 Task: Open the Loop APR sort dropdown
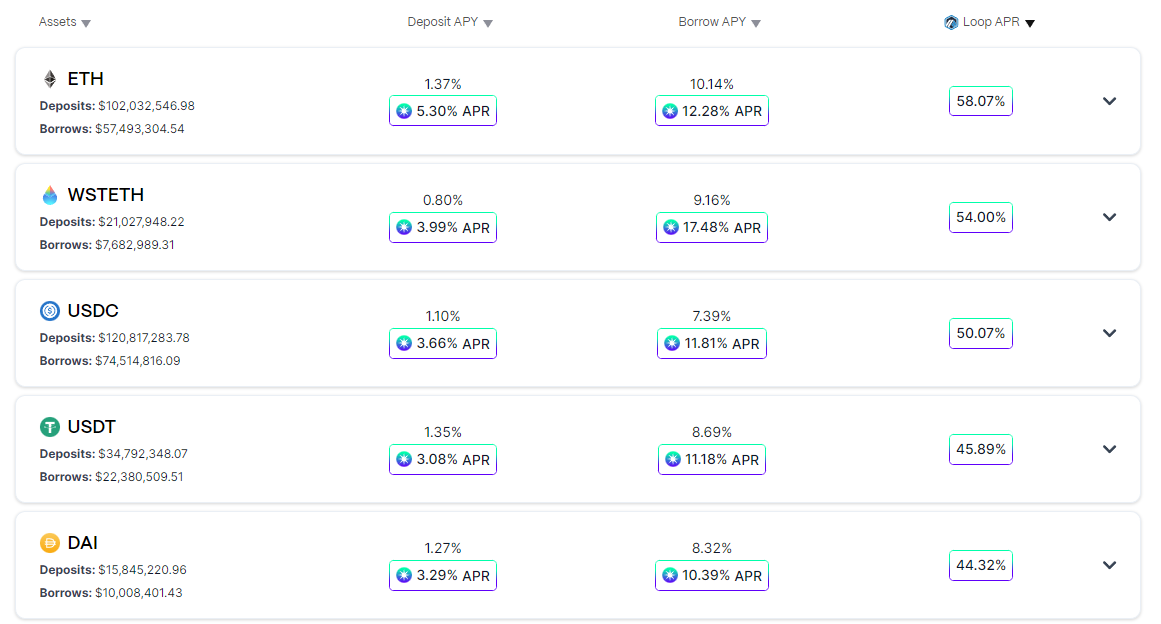(1030, 21)
